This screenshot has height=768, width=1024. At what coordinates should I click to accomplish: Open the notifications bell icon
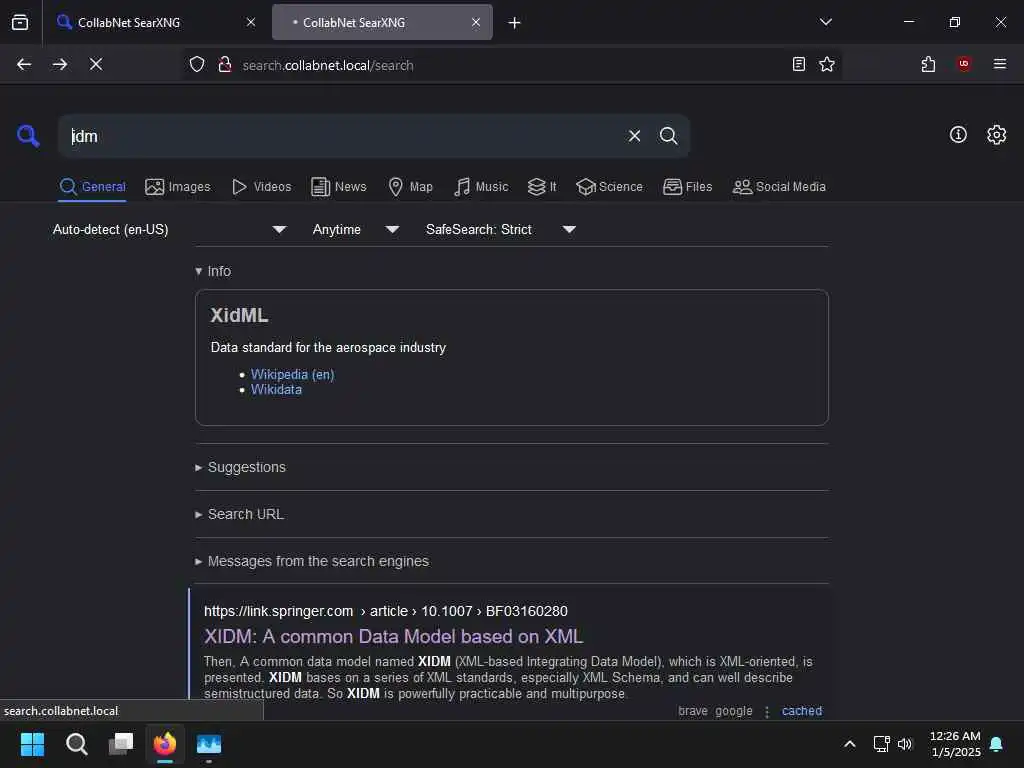[996, 744]
